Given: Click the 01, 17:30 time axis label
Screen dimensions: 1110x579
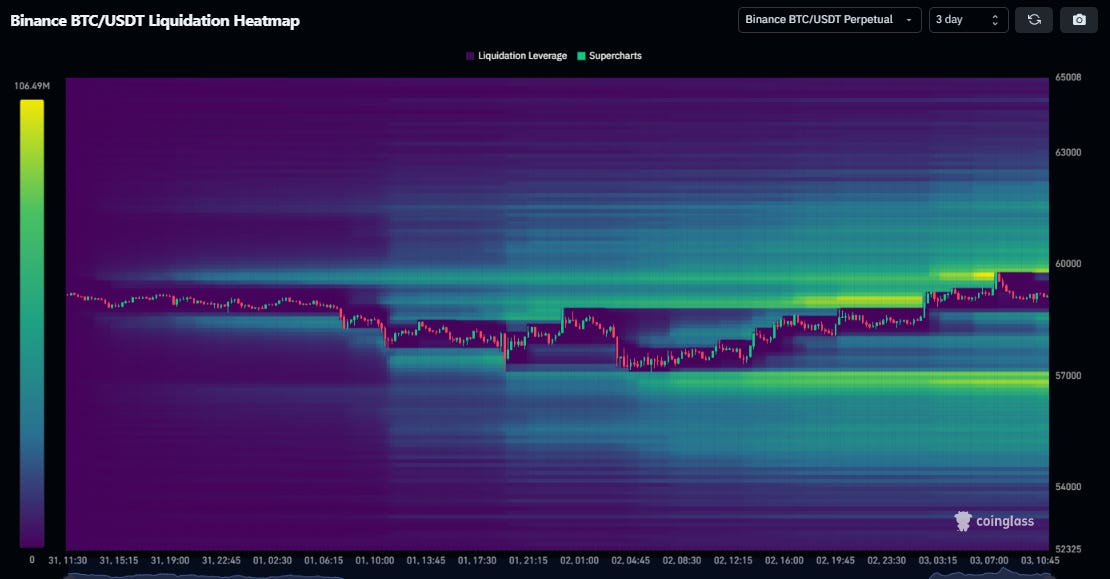Looking at the screenshot, I should (477, 561).
